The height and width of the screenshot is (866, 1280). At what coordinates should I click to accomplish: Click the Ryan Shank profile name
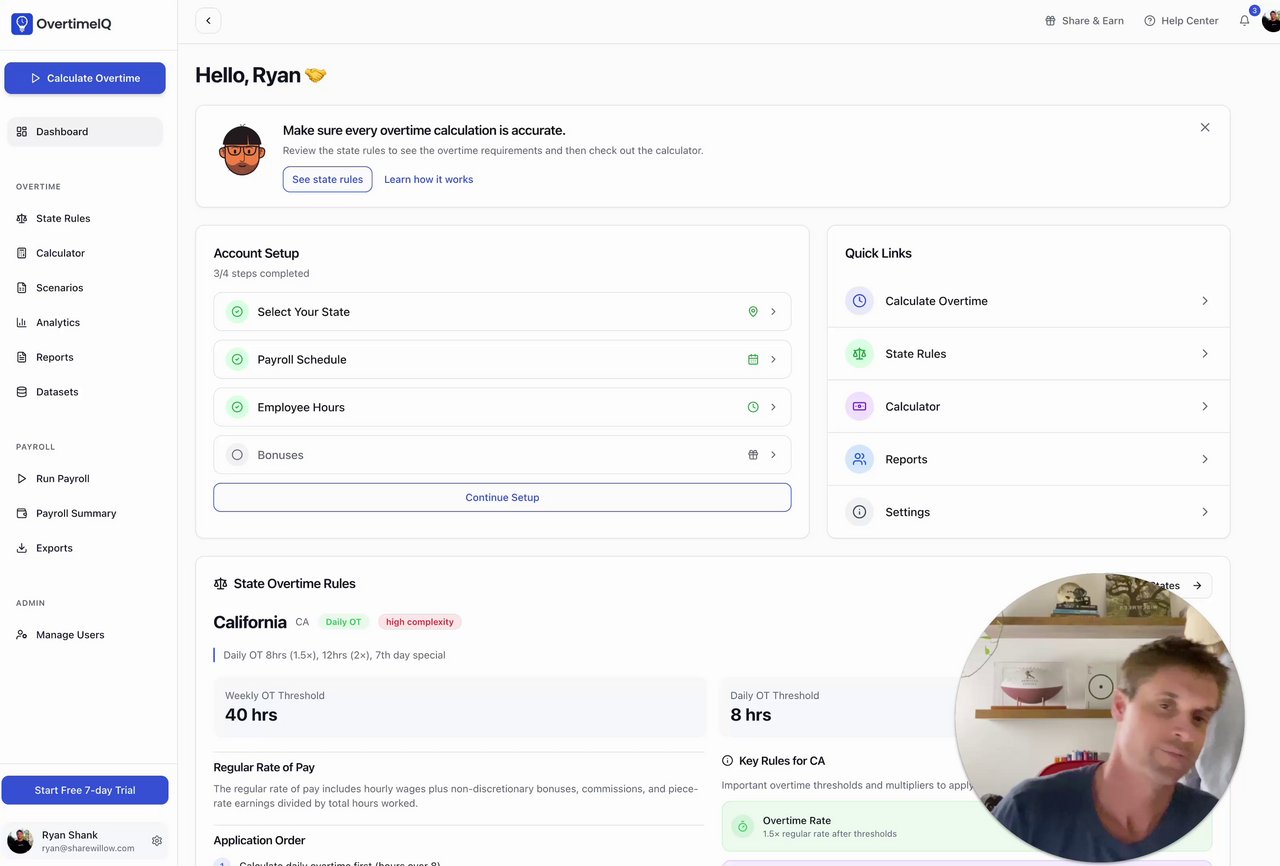[x=70, y=835]
